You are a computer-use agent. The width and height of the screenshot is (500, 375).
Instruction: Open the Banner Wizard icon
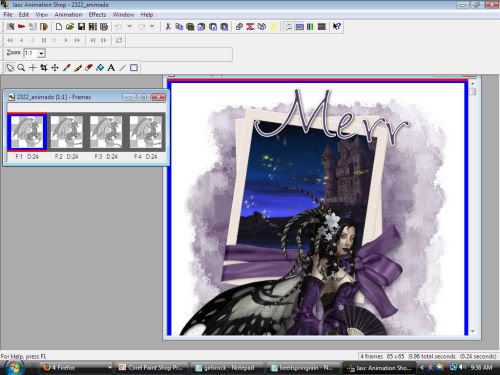pos(22,27)
